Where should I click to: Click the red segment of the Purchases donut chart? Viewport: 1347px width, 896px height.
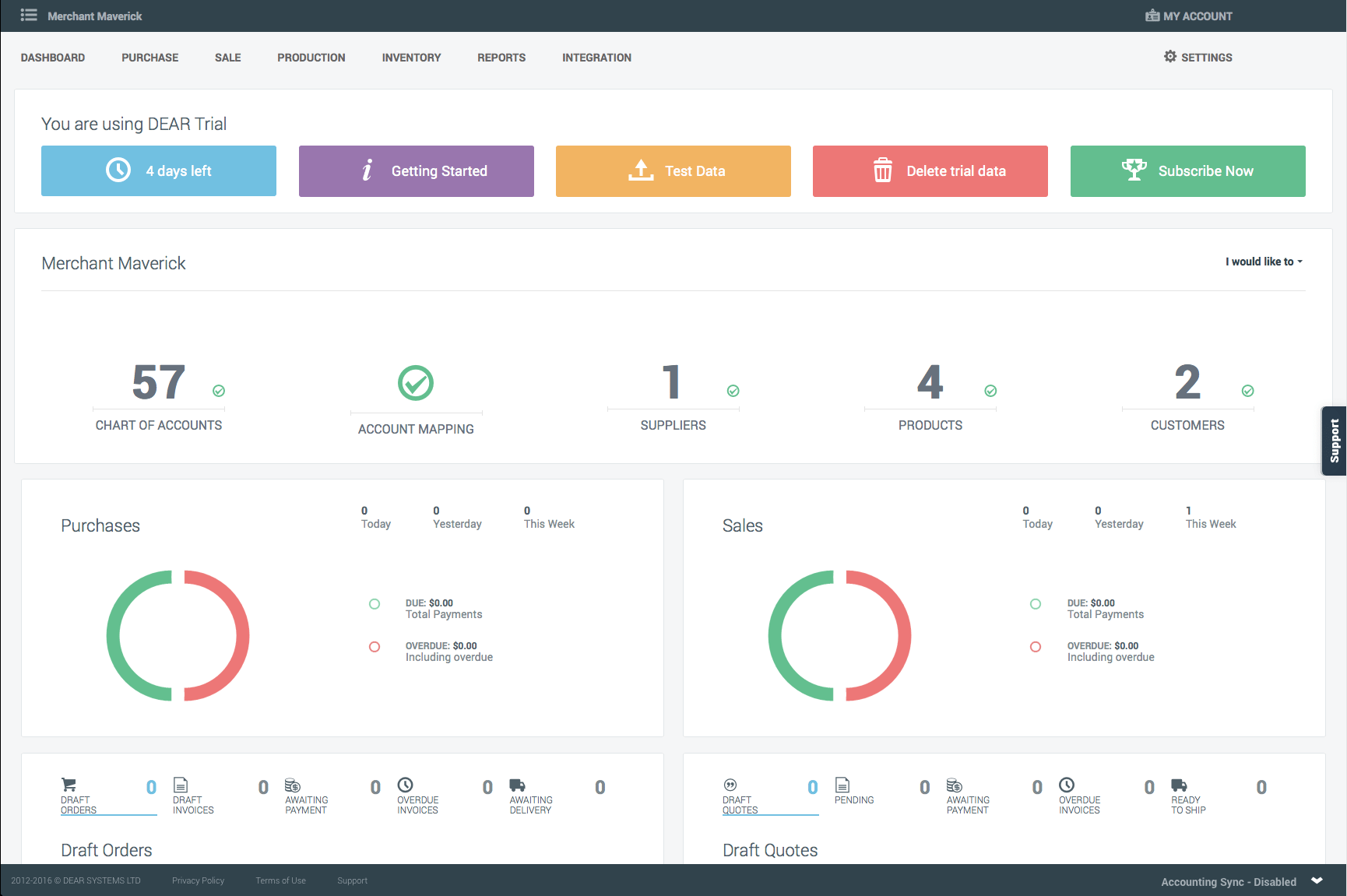pyautogui.click(x=242, y=635)
